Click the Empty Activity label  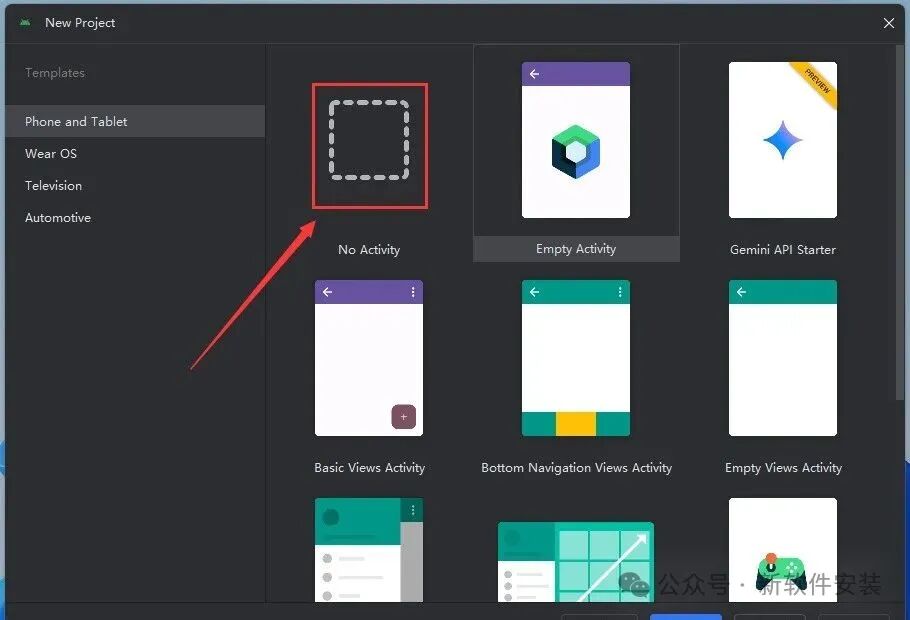pyautogui.click(x=576, y=248)
